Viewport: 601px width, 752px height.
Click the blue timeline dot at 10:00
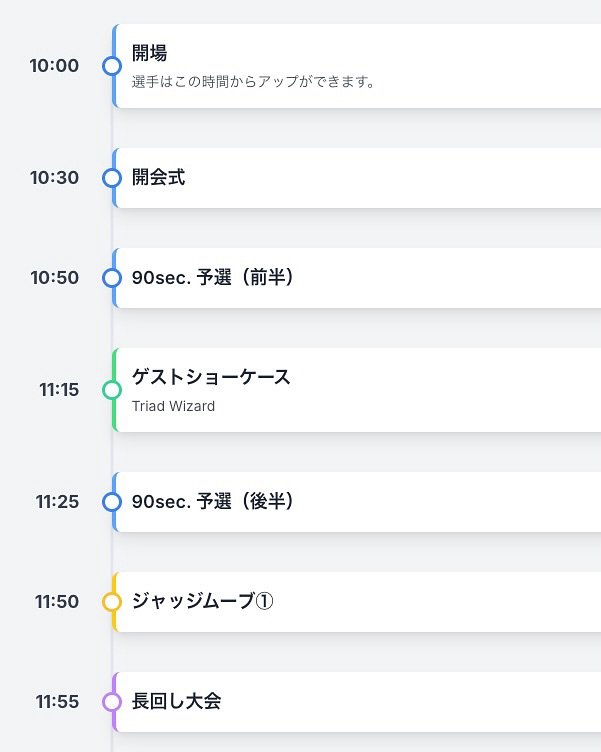[112, 66]
